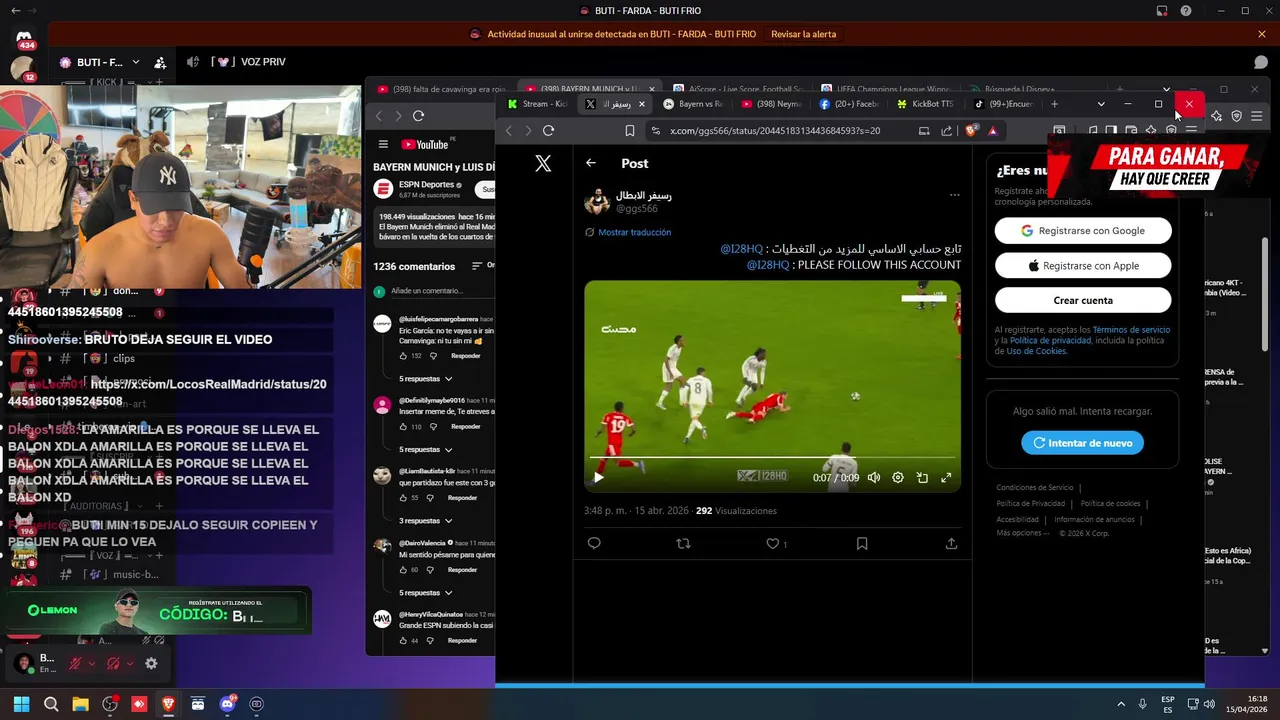
Task: Switch to Stream - Kick tab
Action: pyautogui.click(x=536, y=104)
